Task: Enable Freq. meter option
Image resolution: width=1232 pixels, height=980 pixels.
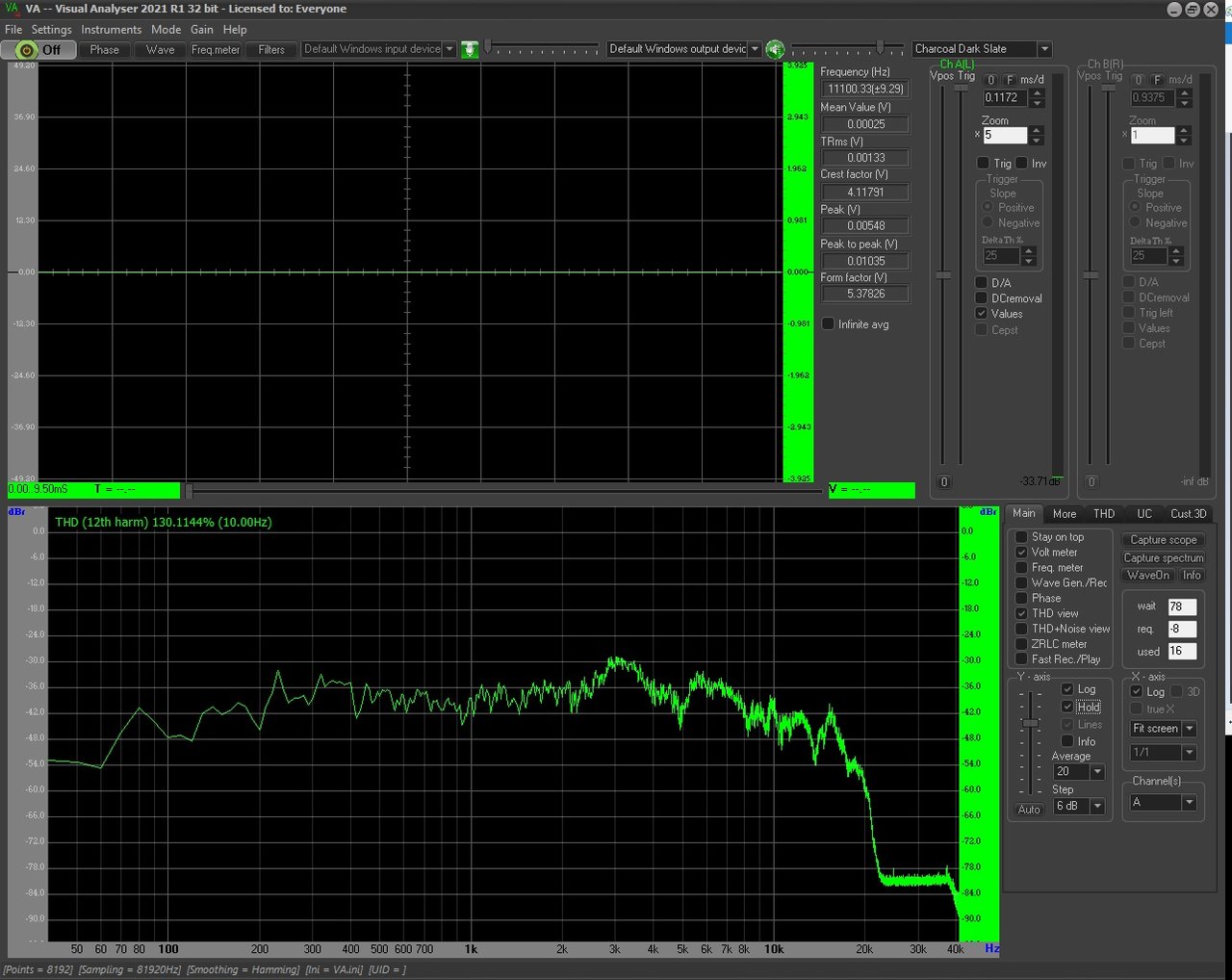Action: coord(1021,568)
